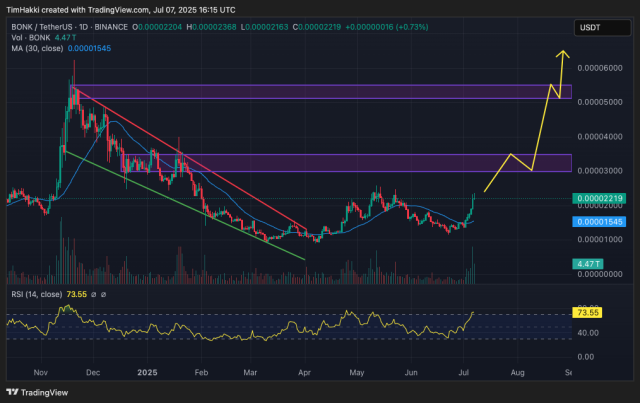Select the red descending trendline
Image resolution: width=640 pixels, height=403 pixels.
190,158
